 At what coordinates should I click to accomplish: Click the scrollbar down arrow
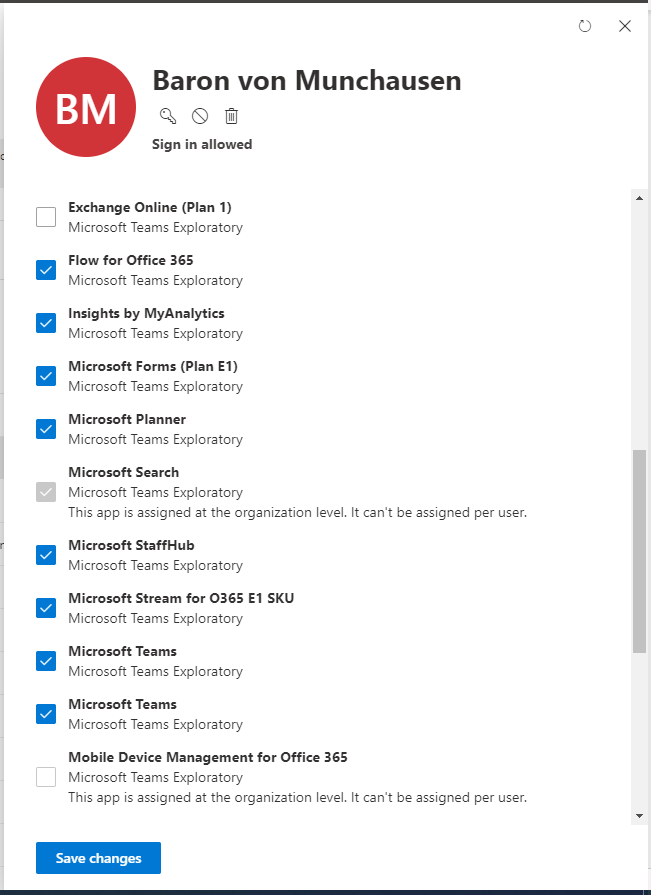639,816
